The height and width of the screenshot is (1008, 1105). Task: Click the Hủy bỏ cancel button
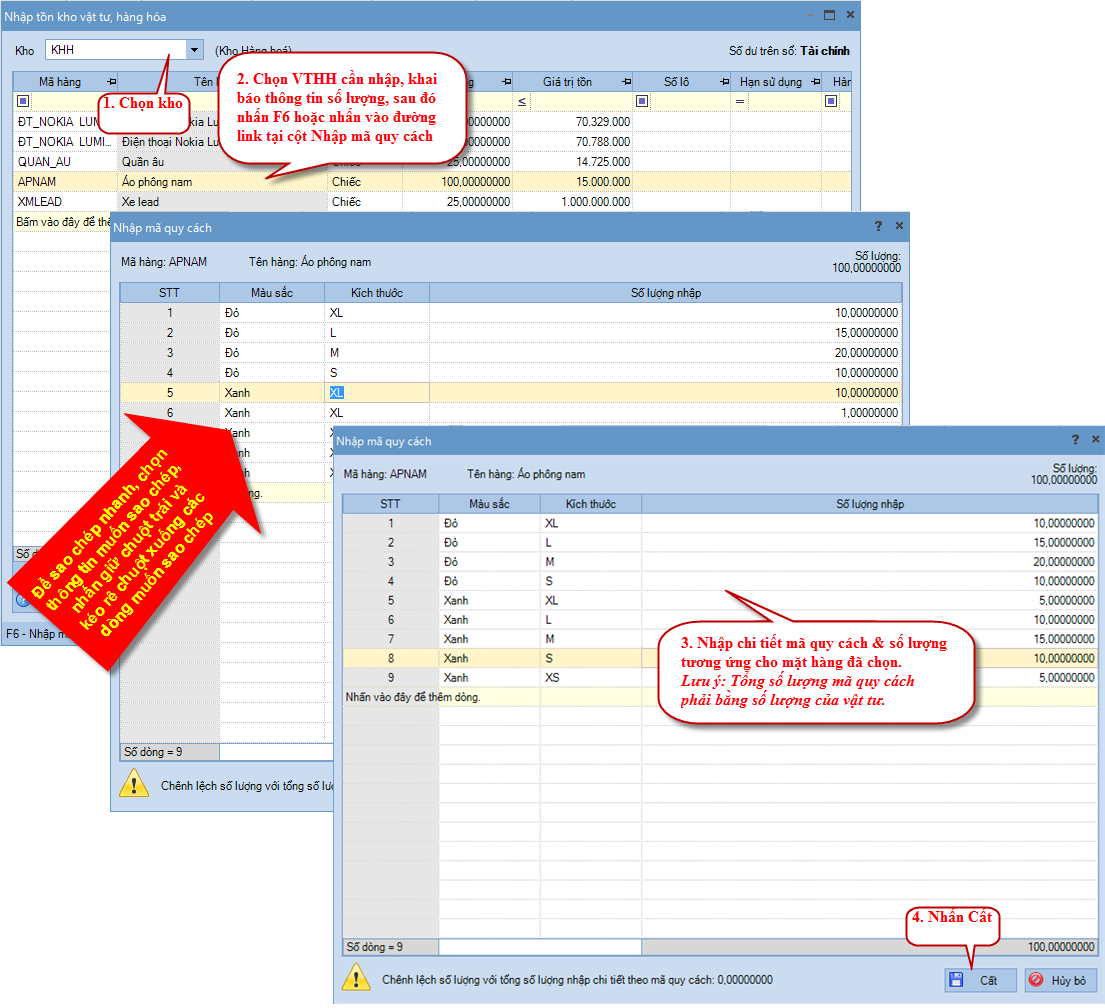click(1060, 980)
